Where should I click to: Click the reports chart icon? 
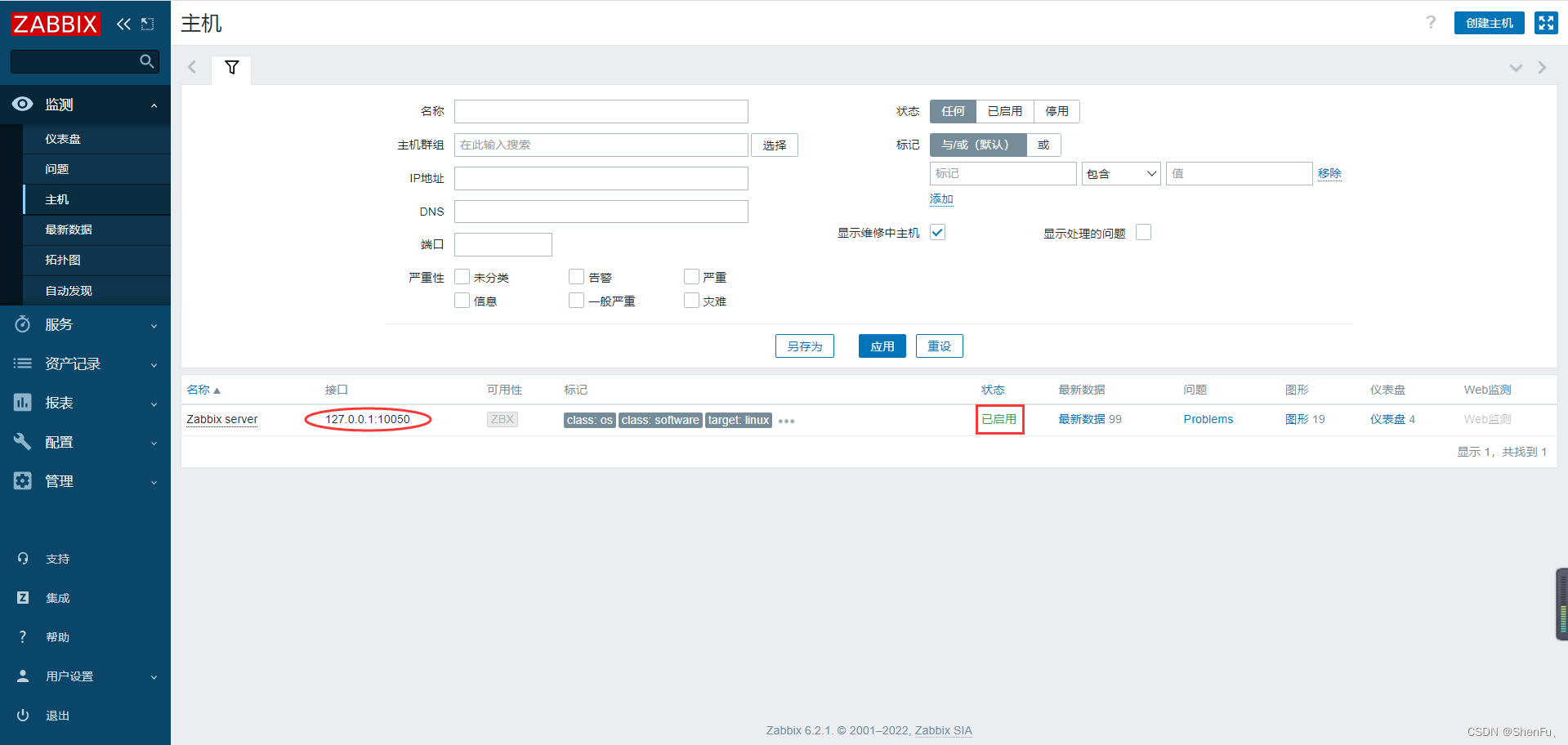click(23, 403)
